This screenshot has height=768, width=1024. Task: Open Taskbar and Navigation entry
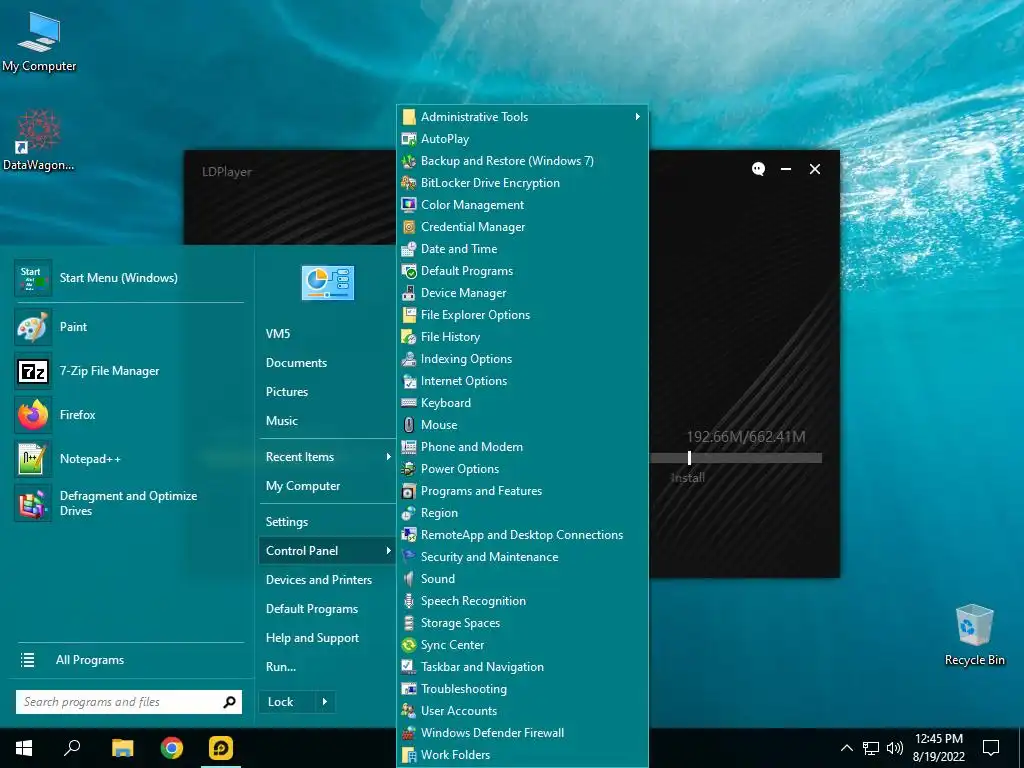(x=482, y=667)
